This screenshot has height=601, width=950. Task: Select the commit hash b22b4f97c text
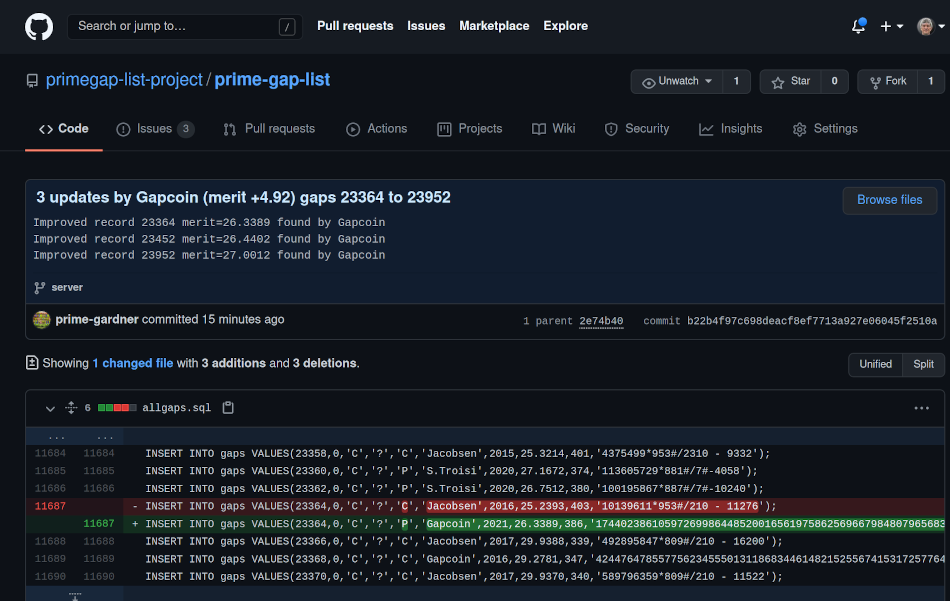click(x=811, y=321)
